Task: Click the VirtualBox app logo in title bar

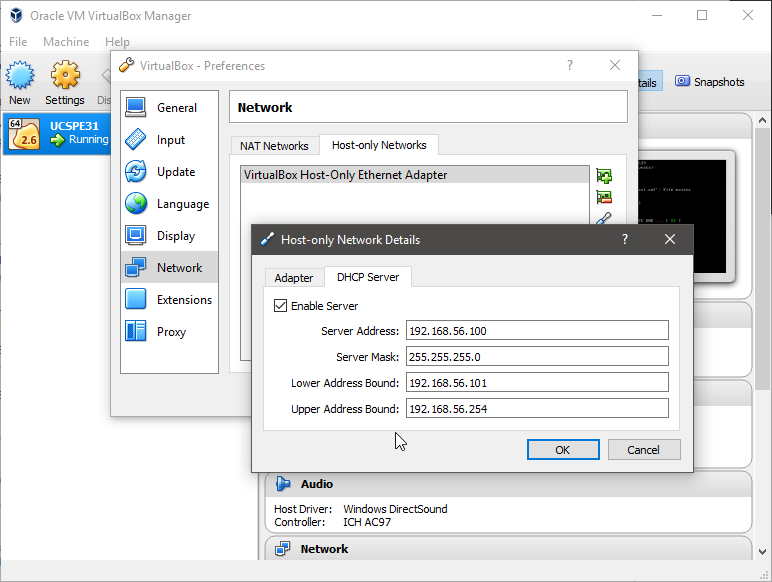Action: tap(16, 15)
